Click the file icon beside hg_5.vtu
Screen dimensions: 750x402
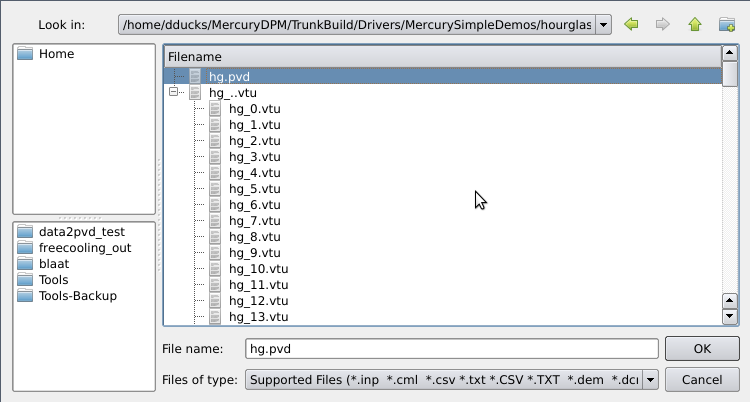215,189
